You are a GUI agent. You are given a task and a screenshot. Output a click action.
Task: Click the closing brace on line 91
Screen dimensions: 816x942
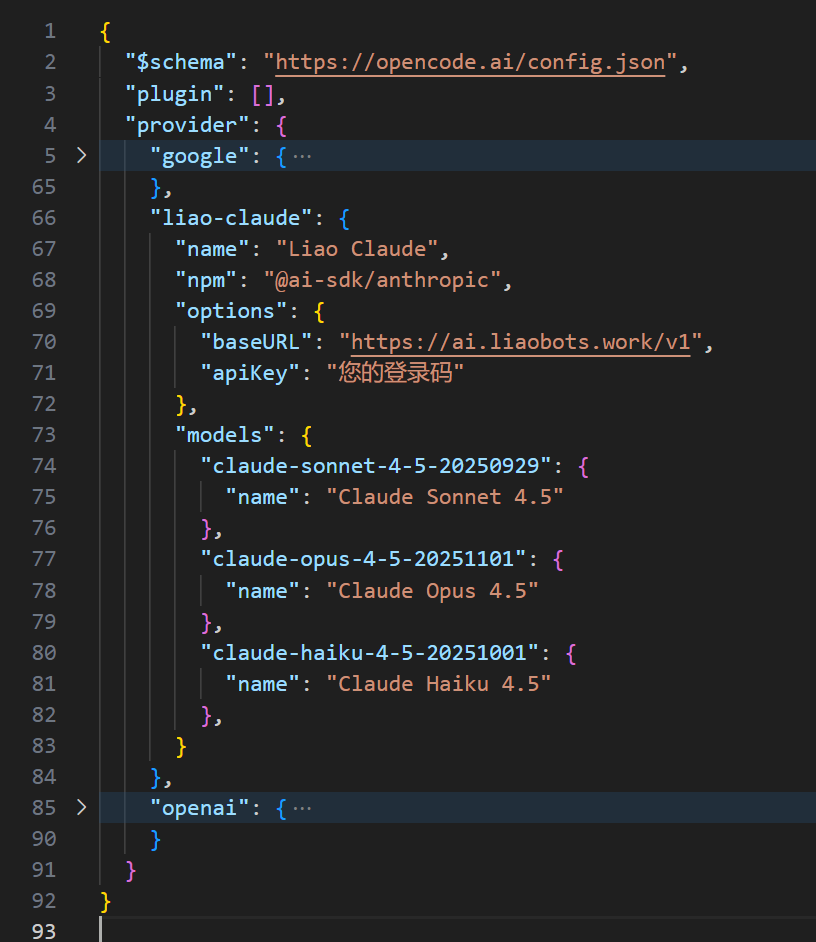130,871
